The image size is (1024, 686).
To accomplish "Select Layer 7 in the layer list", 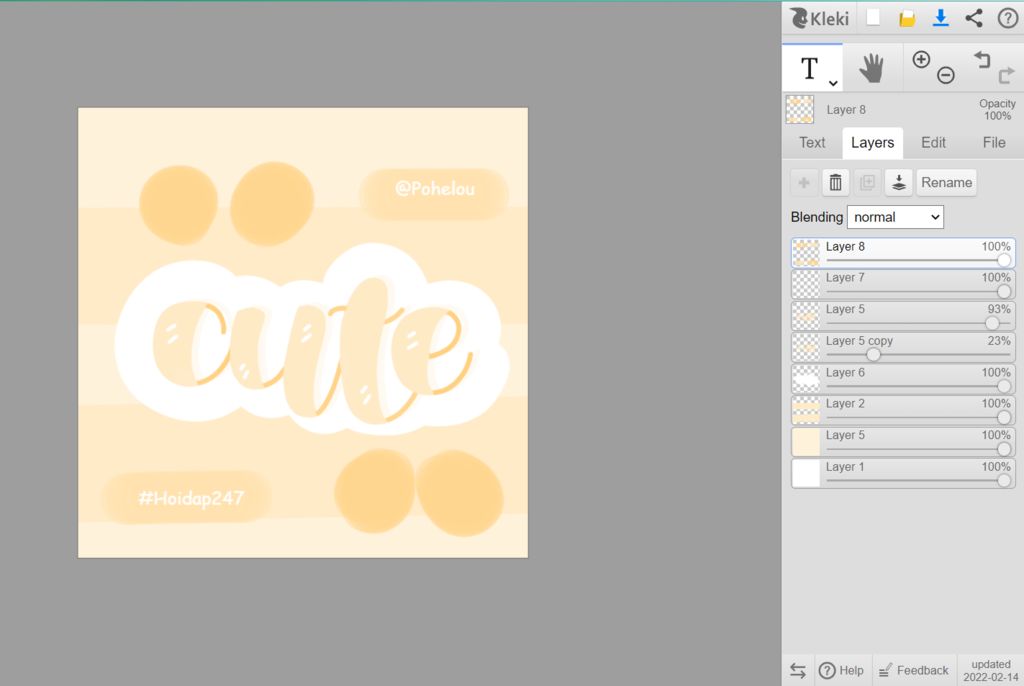I will coord(903,284).
